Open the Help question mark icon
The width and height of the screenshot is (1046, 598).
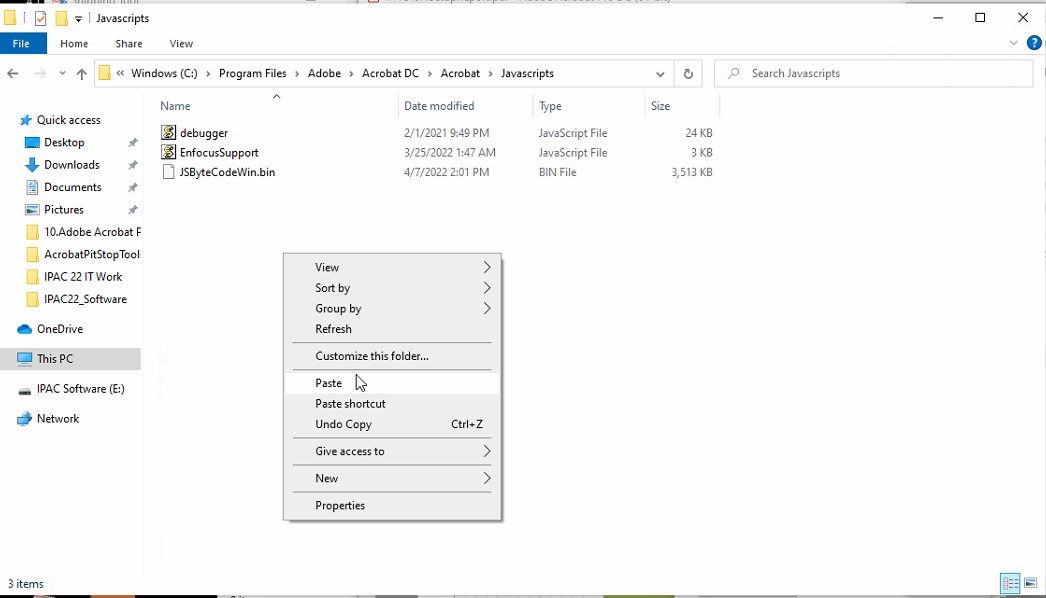[x=1034, y=44]
